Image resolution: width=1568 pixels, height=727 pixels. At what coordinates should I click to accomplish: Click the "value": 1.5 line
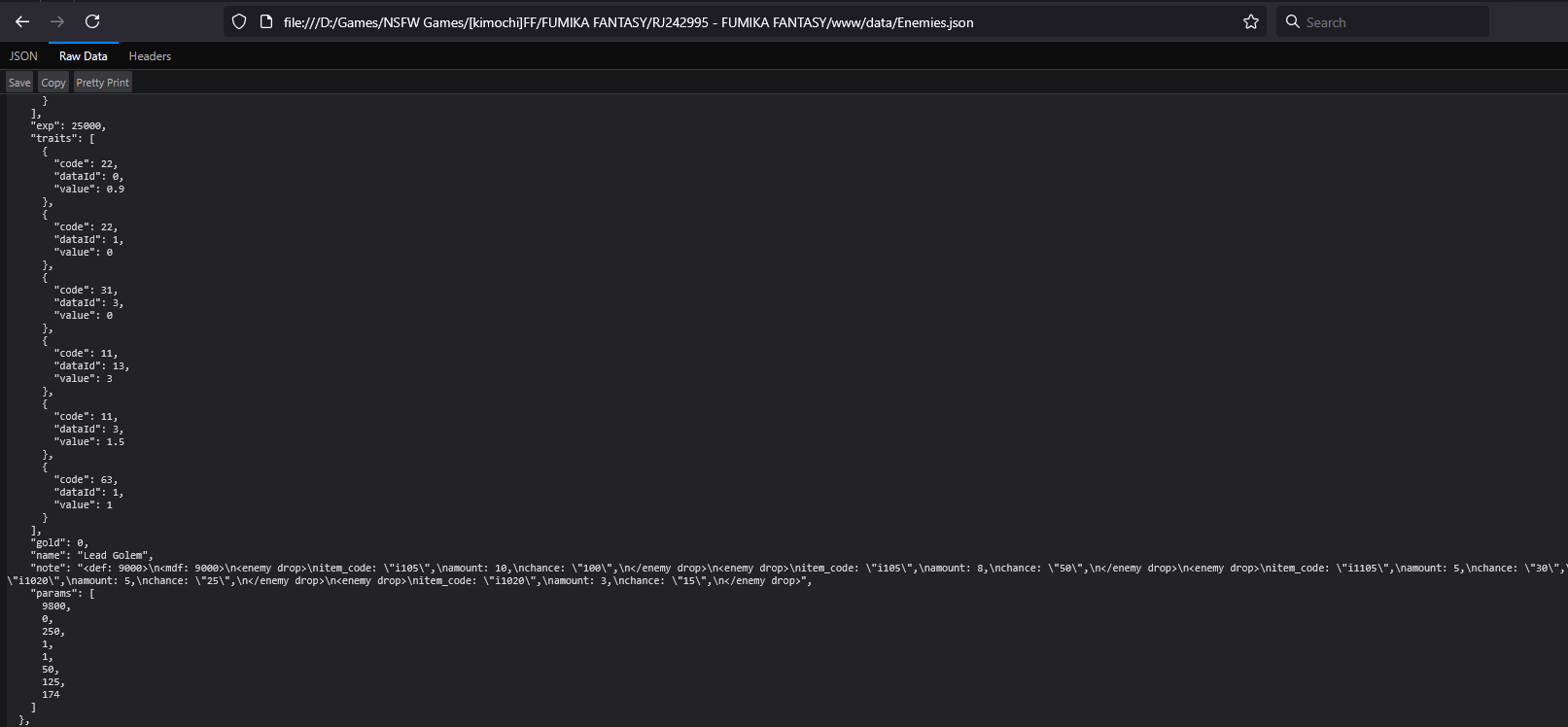[88, 442]
